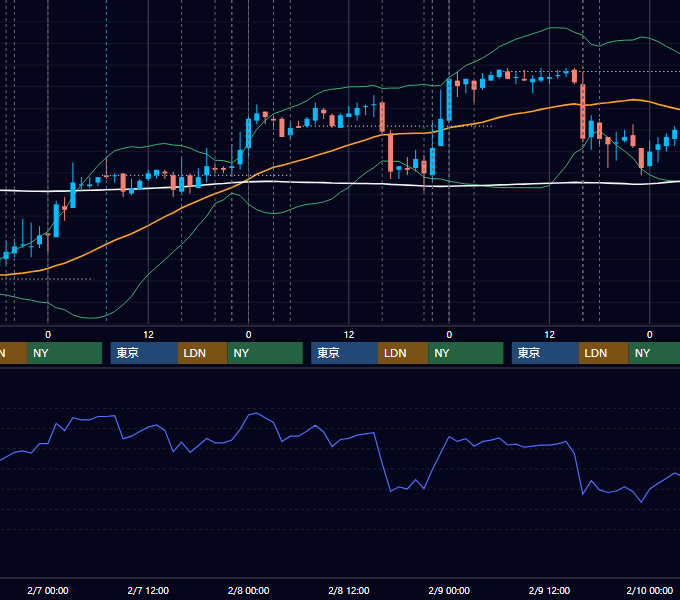Click the 2/9 12:00 date label

(x=549, y=590)
